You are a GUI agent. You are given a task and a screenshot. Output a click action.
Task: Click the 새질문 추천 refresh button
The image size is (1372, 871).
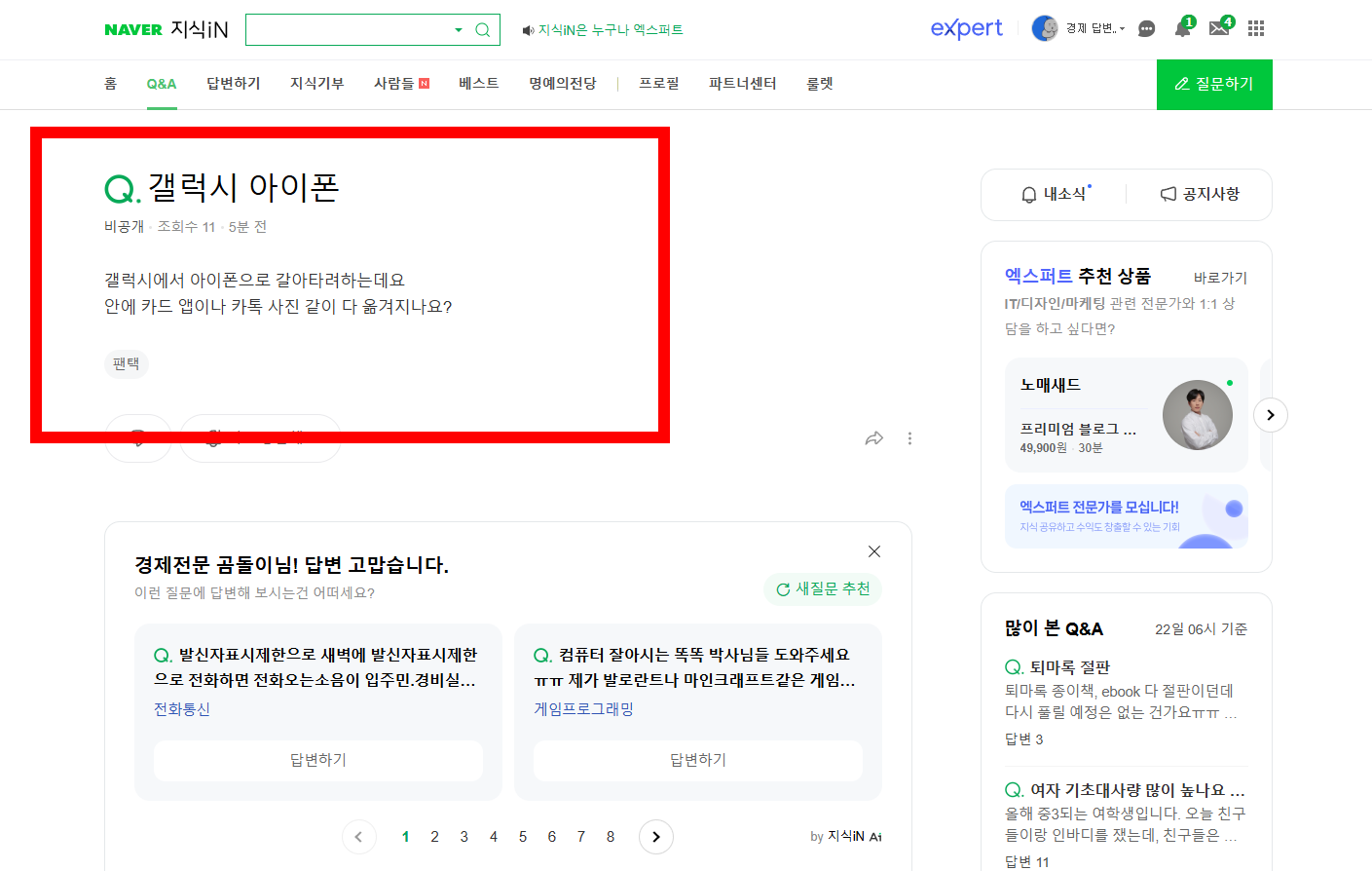(823, 588)
